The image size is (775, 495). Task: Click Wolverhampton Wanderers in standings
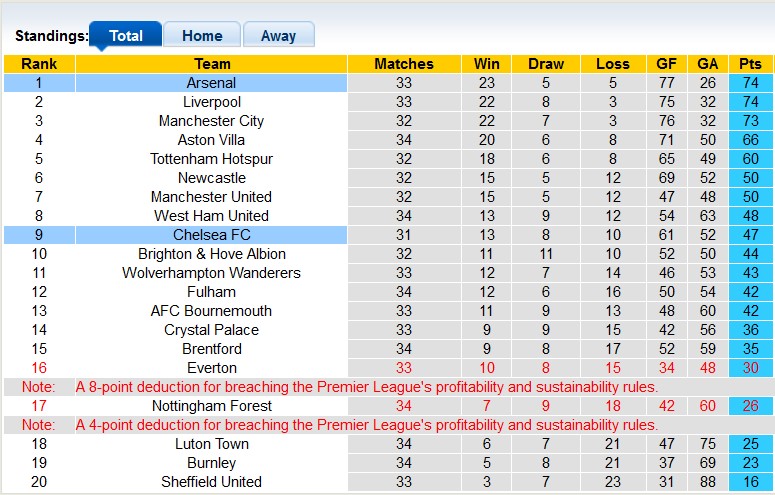[211, 273]
